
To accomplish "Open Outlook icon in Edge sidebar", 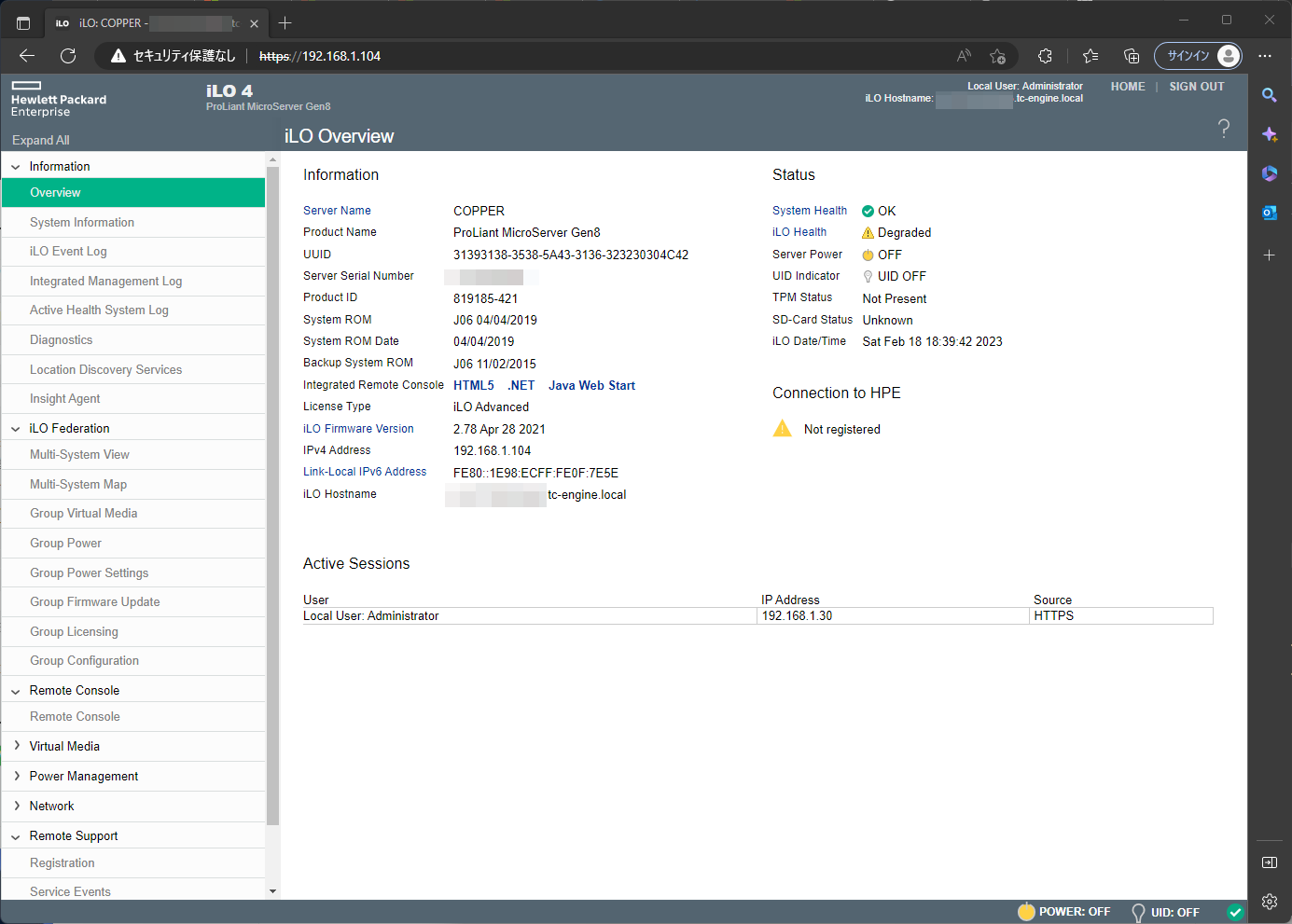I will (1270, 213).
